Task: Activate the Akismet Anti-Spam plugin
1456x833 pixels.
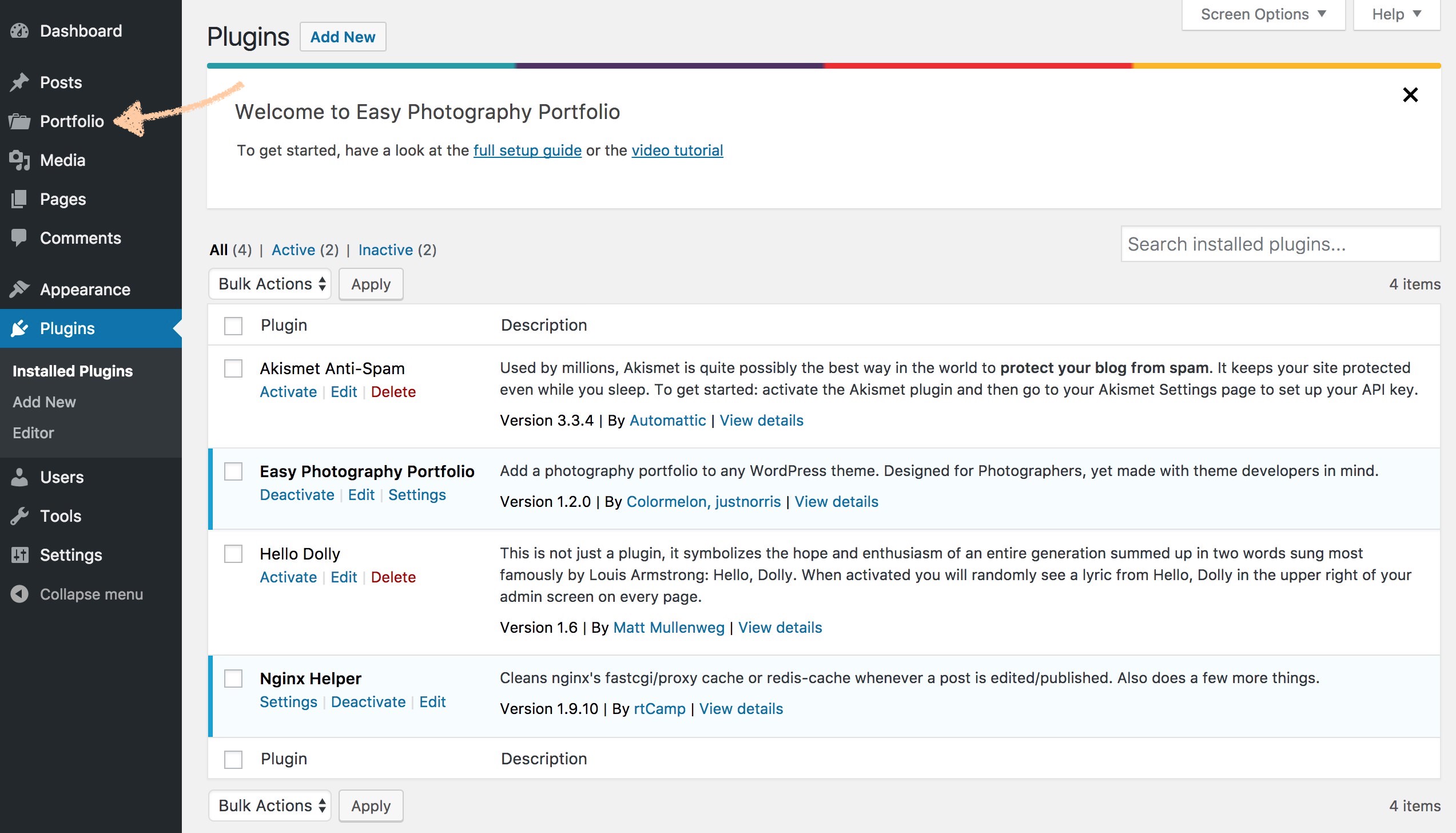Action: tap(288, 392)
